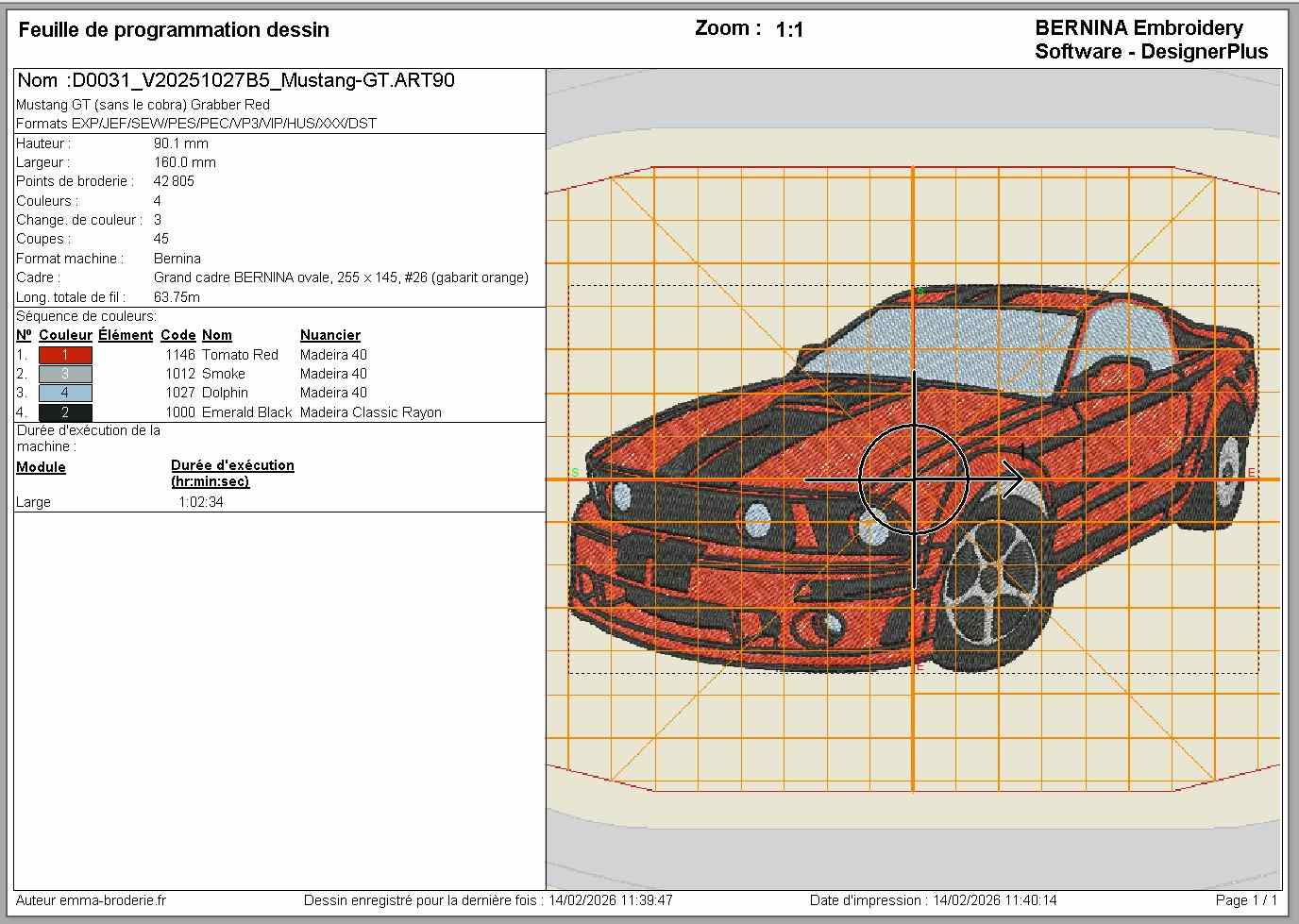Click the circular crosshair center marker on preview
This screenshot has width=1299, height=924.
point(914,479)
